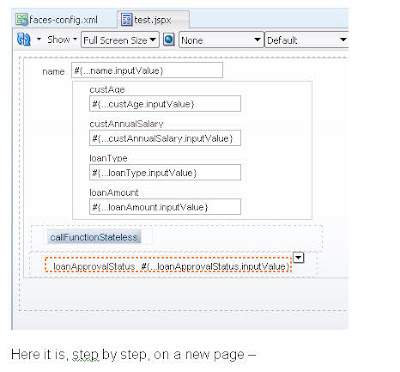Image resolution: width=400 pixels, height=372 pixels.
Task: Click the faces-config.xml file icon
Action: point(21,20)
